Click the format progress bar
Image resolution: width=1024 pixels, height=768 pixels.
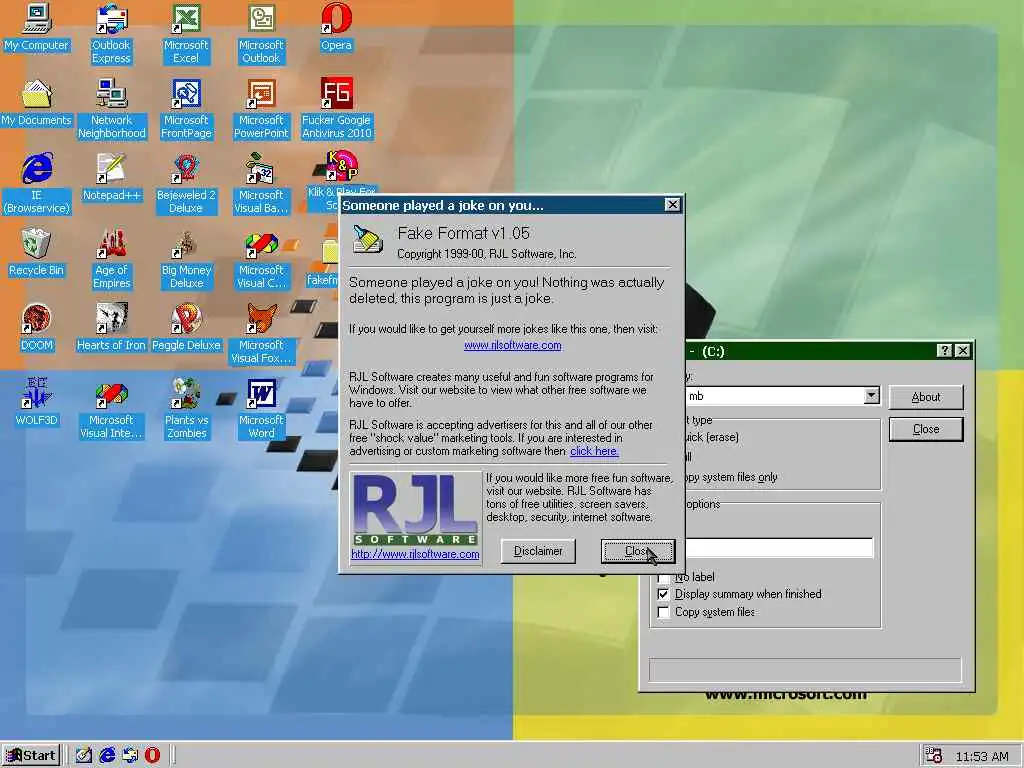805,670
